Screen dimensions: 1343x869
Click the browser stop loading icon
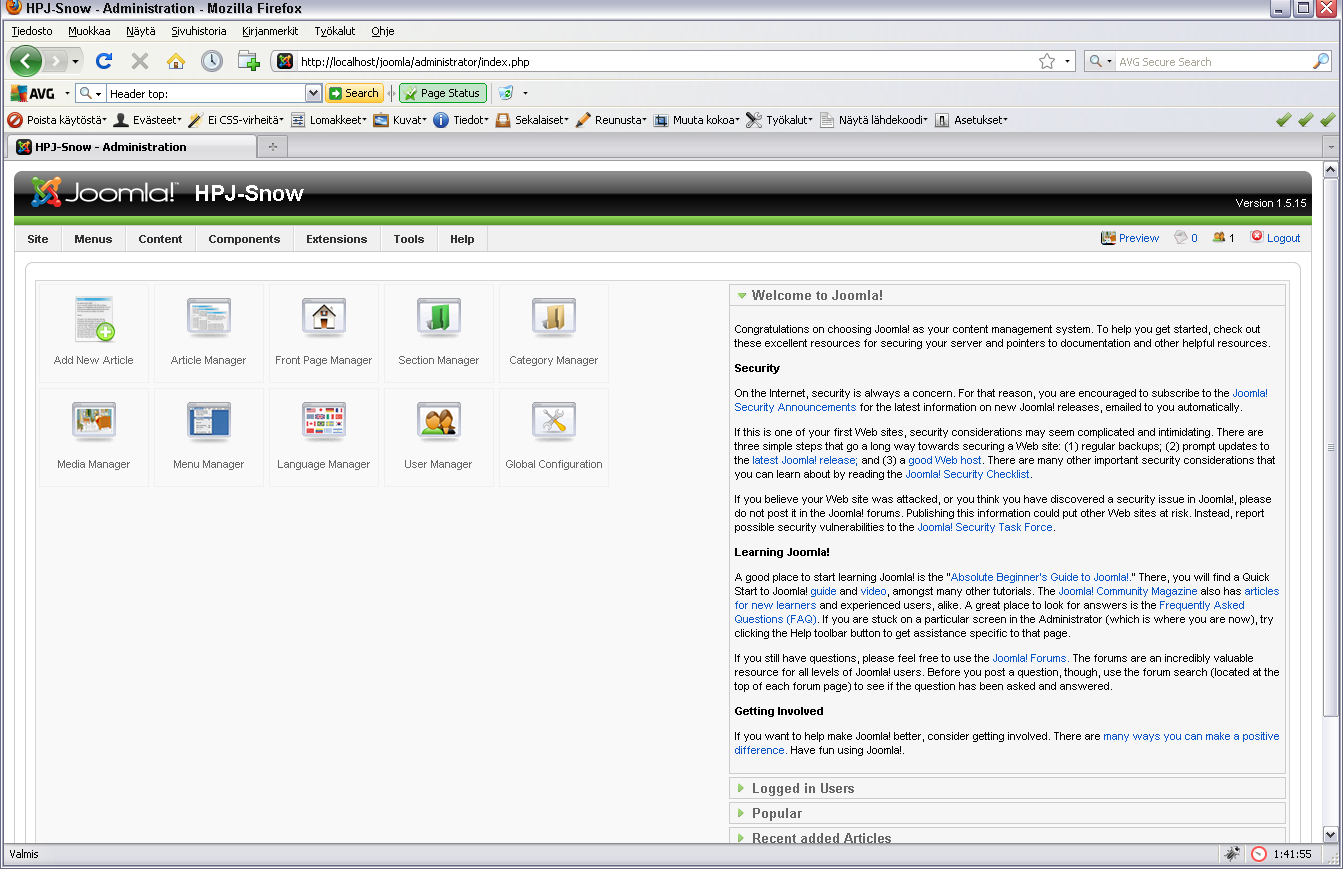tap(140, 61)
